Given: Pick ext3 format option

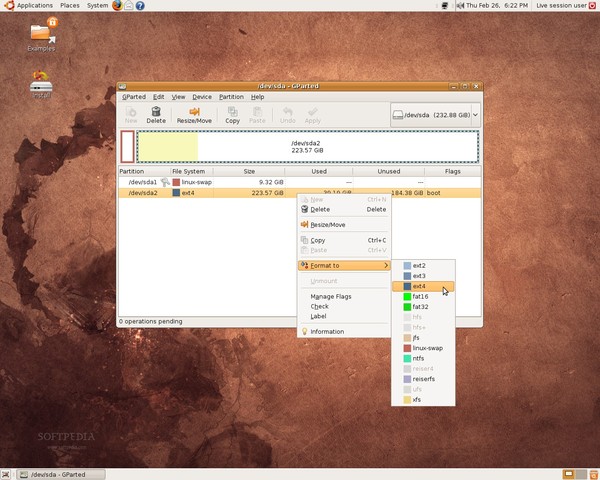Looking at the screenshot, I should (423, 276).
